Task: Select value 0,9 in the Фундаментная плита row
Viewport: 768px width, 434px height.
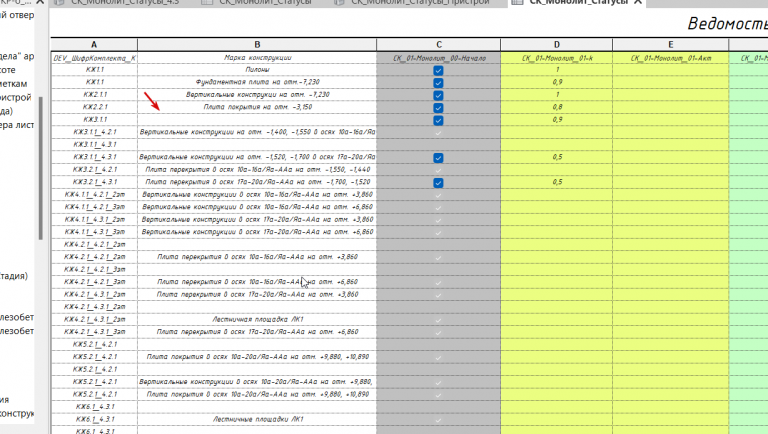Action: (x=556, y=82)
